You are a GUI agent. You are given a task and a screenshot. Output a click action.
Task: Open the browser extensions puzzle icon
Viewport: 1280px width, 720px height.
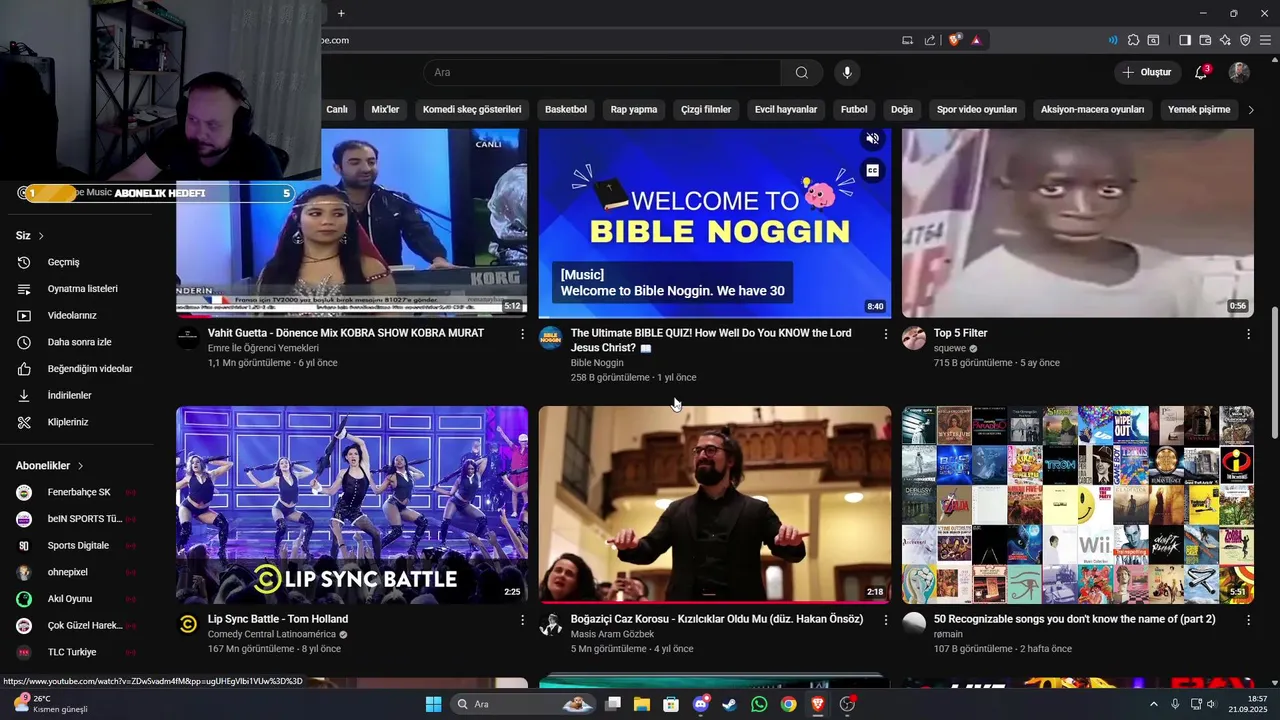(1133, 40)
